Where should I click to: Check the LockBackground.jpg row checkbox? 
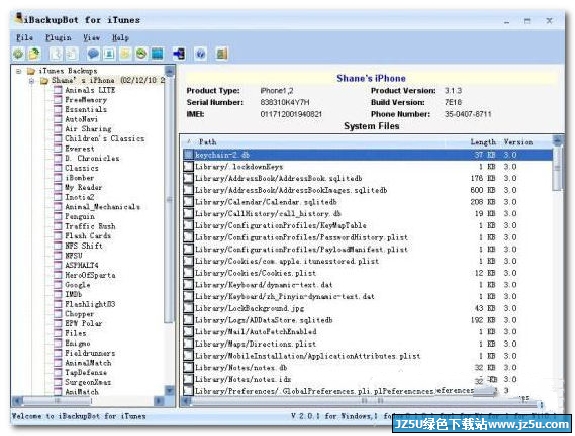click(x=188, y=308)
